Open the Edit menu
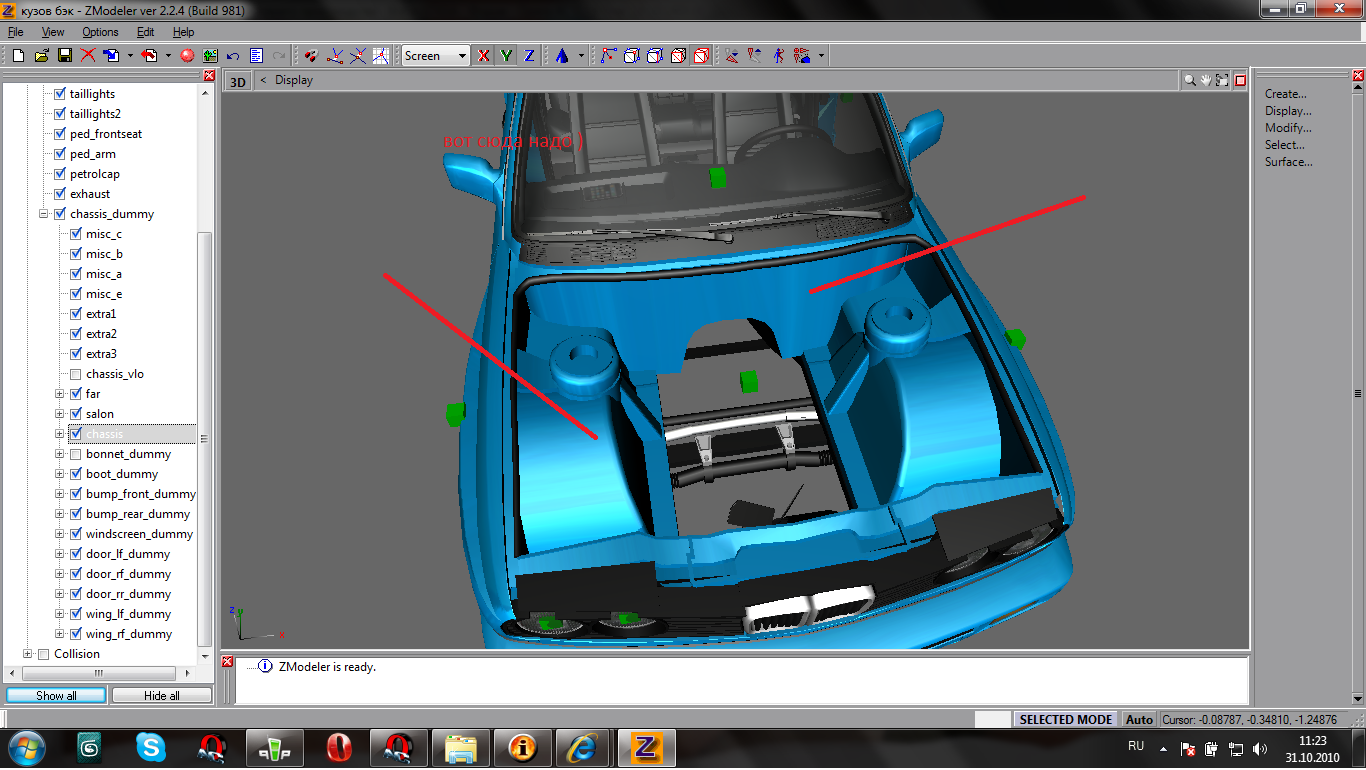 pos(146,32)
